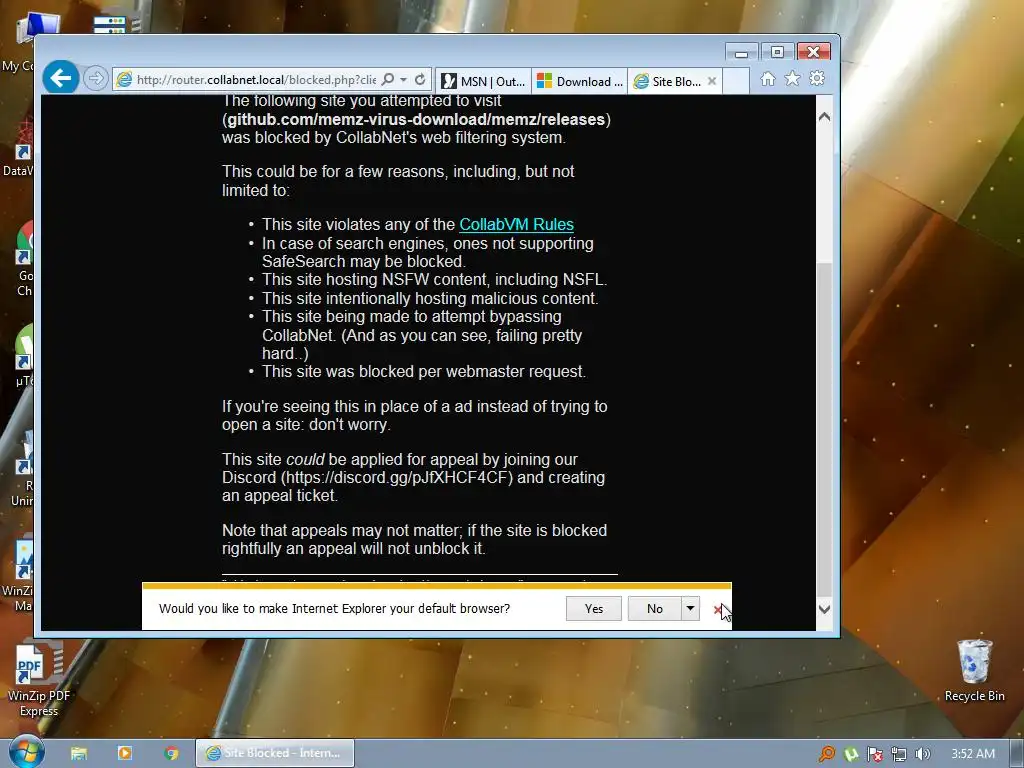Click the green uTorrent tray icon

coord(852,754)
